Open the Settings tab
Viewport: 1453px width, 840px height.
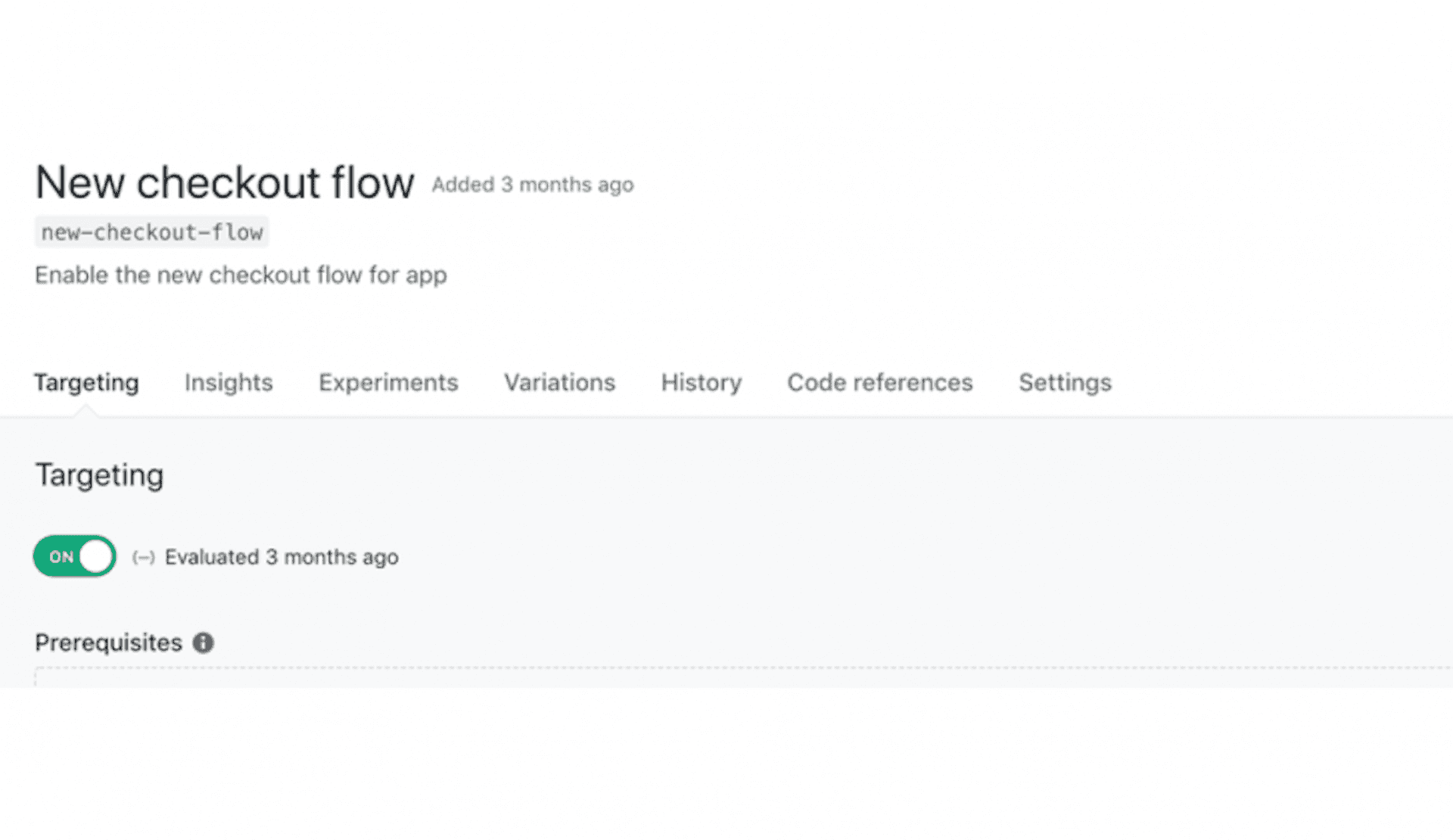[1065, 383]
